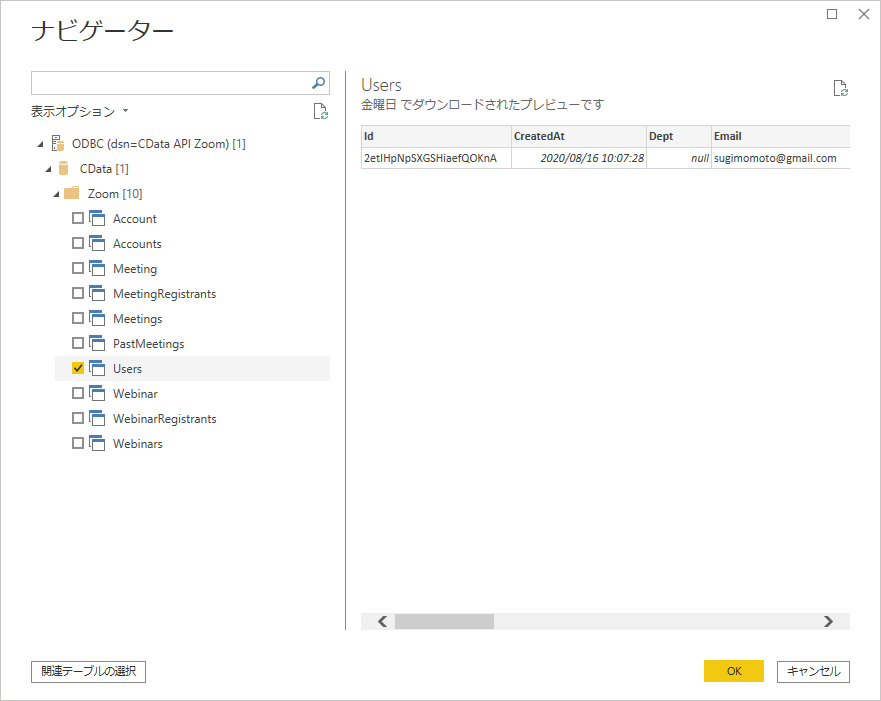Screen dimensions: 881x701
Task: Click the CData database cylinder icon
Action: pyautogui.click(x=65, y=169)
